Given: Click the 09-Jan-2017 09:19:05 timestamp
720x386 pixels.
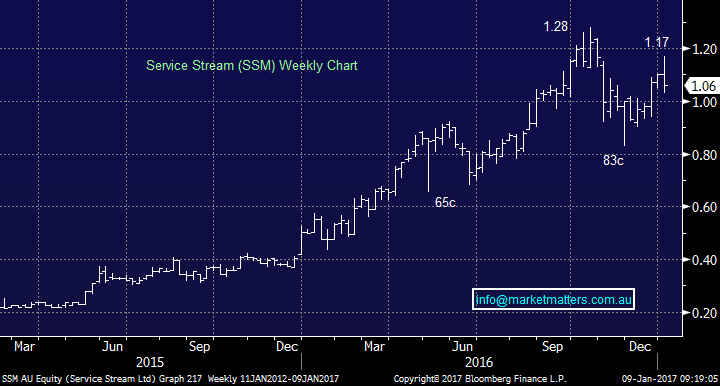Looking at the screenshot, I should pos(669,379).
